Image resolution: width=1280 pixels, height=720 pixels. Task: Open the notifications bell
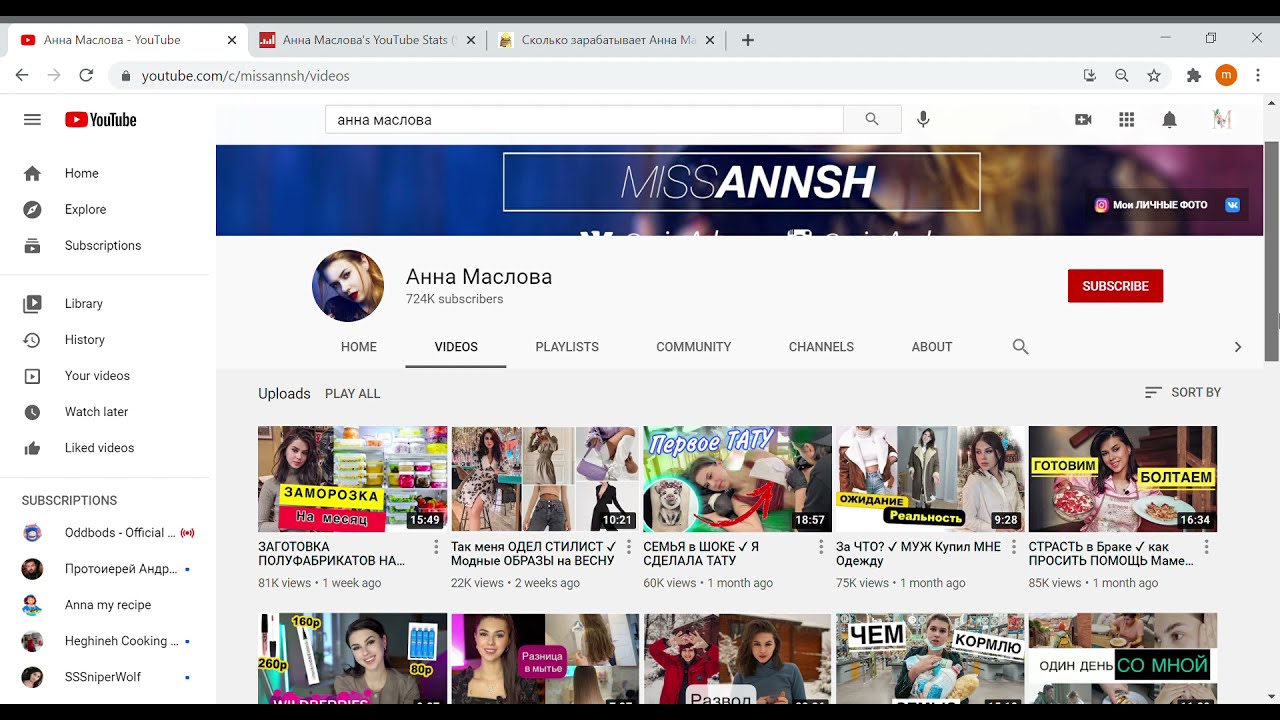(x=1169, y=119)
